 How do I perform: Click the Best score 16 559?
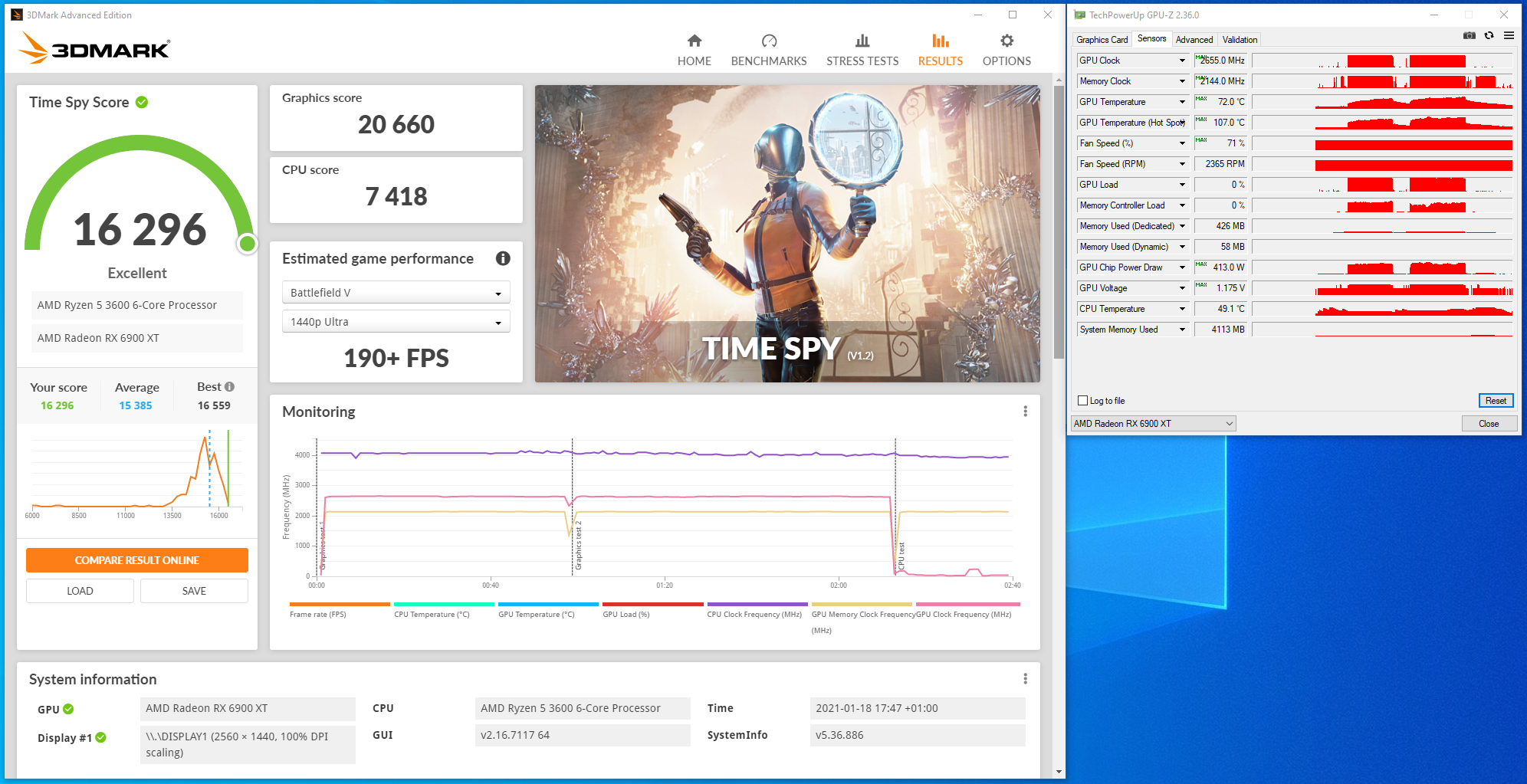[214, 405]
